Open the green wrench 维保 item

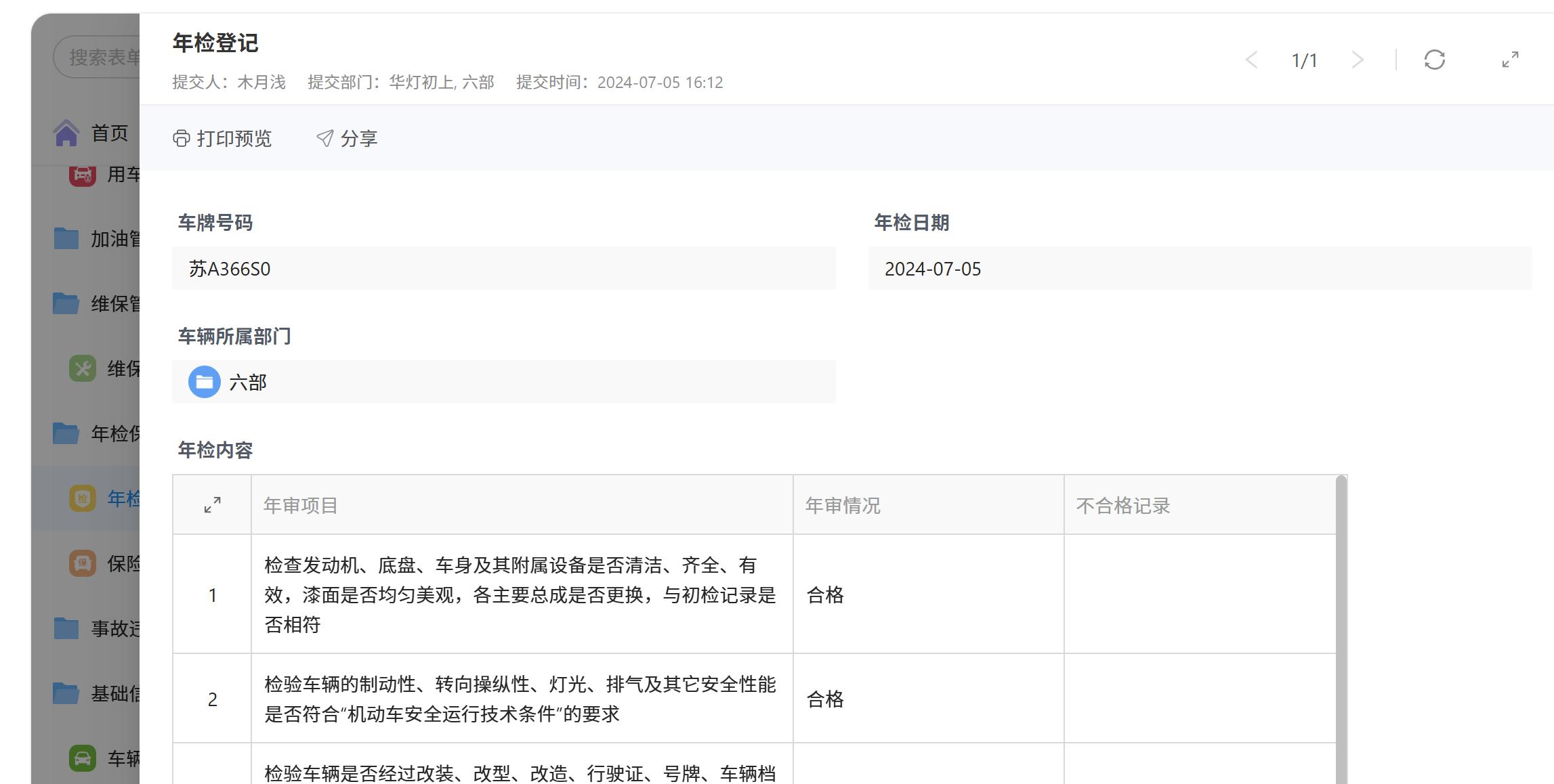(83, 369)
